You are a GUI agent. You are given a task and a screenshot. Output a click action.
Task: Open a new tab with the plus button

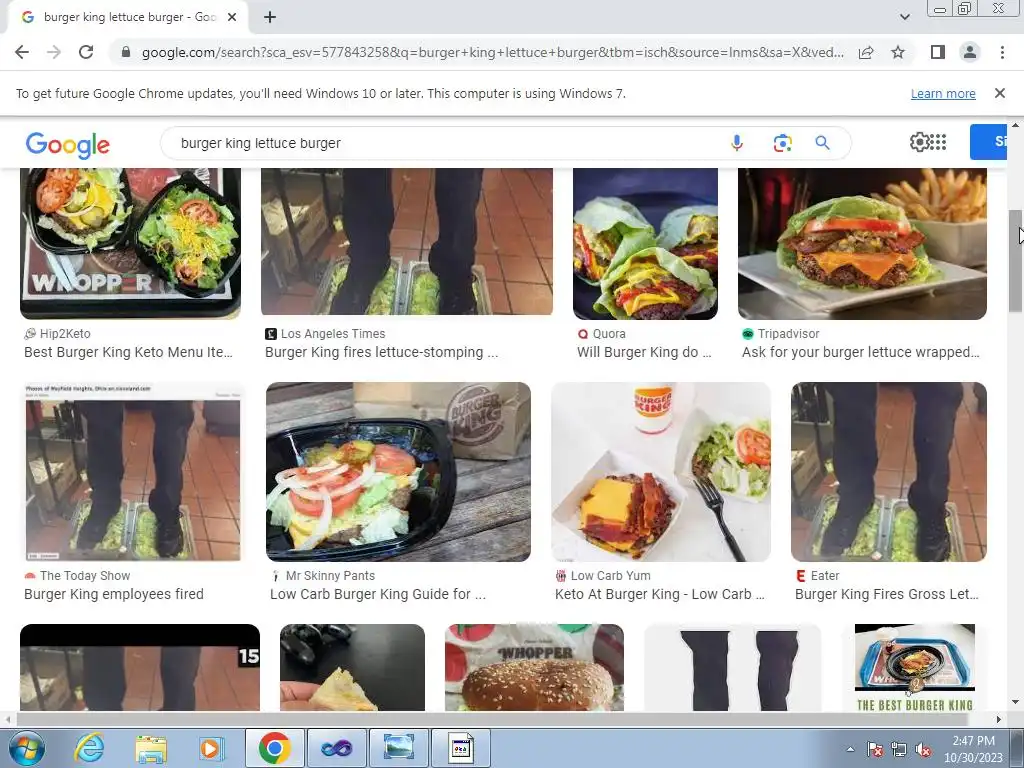tap(270, 17)
